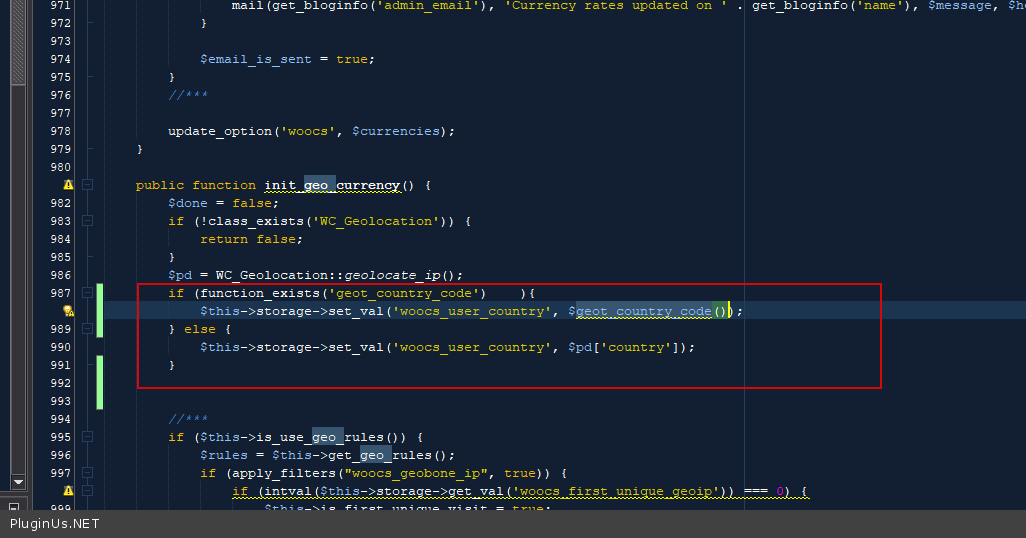Image resolution: width=1026 pixels, height=538 pixels.
Task: Click line number 986 in the gutter
Action: tap(60, 275)
